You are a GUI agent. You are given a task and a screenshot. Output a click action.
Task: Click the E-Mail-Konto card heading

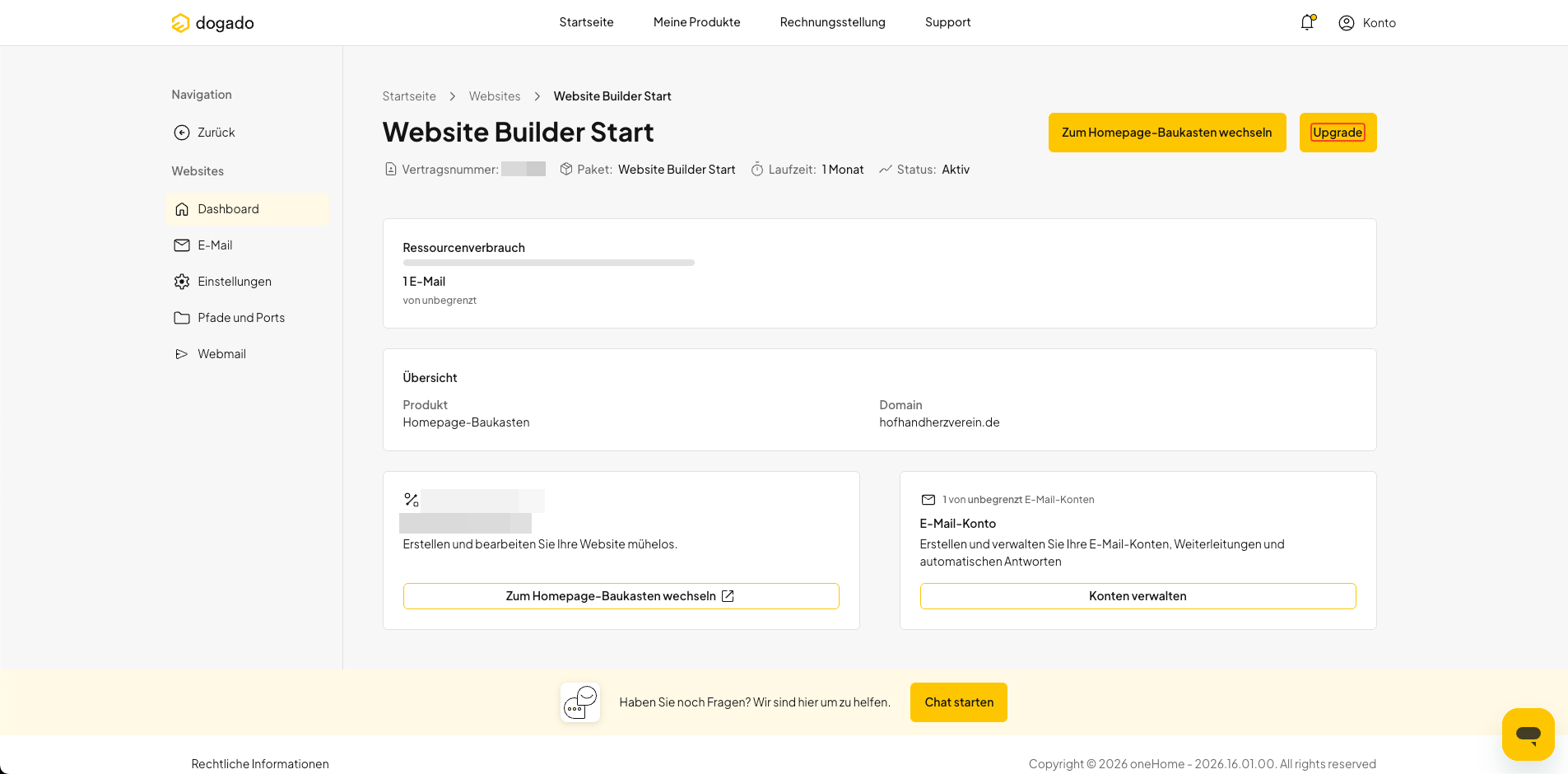pyautogui.click(x=958, y=524)
